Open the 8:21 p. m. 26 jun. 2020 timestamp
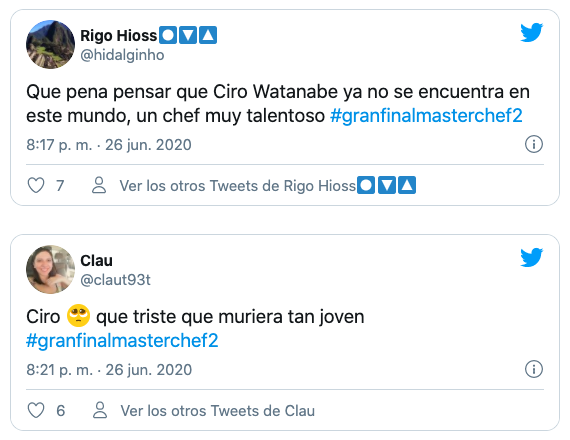The width and height of the screenshot is (570, 440). tap(109, 370)
